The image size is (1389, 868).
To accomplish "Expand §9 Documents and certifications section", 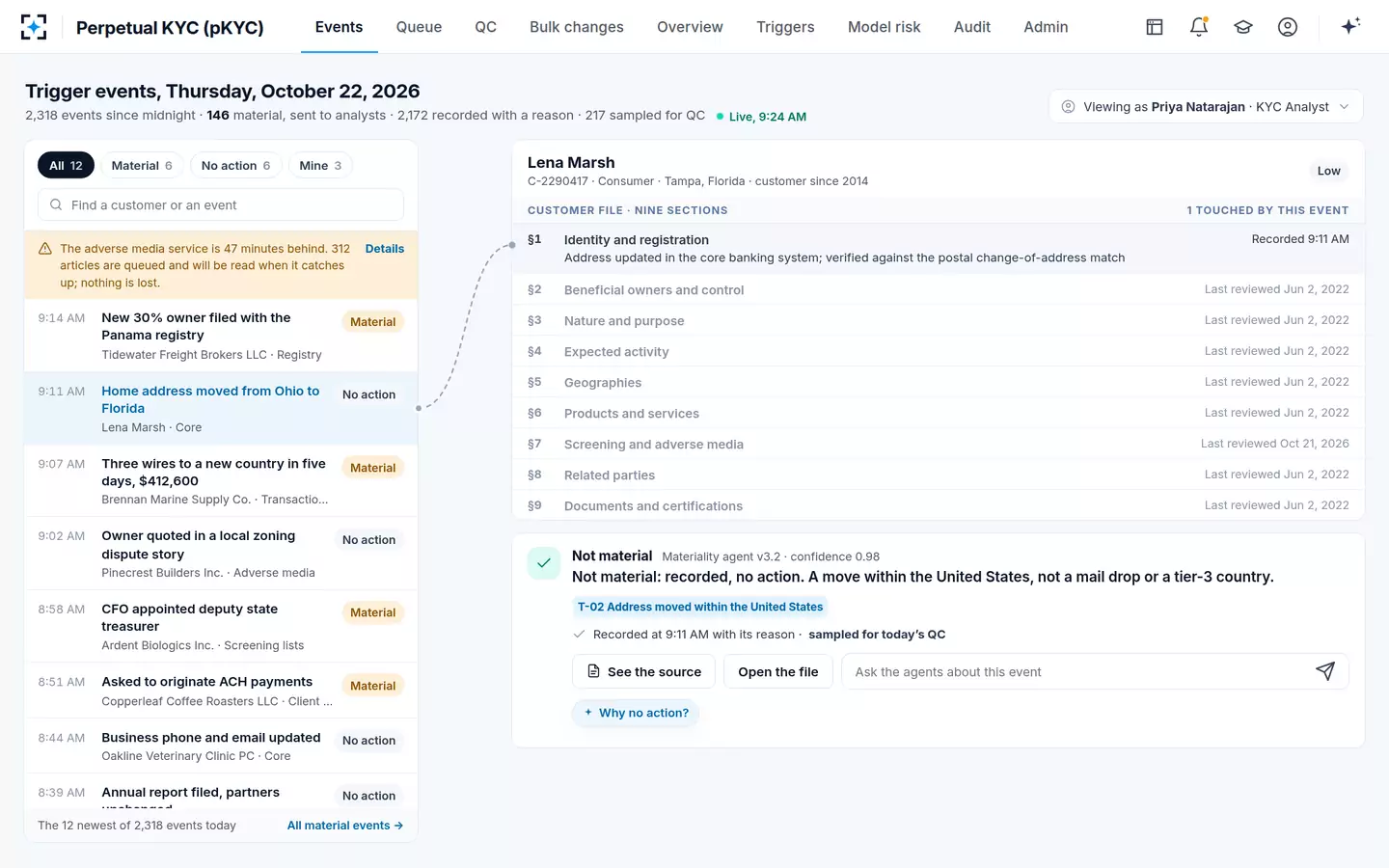I will [938, 505].
